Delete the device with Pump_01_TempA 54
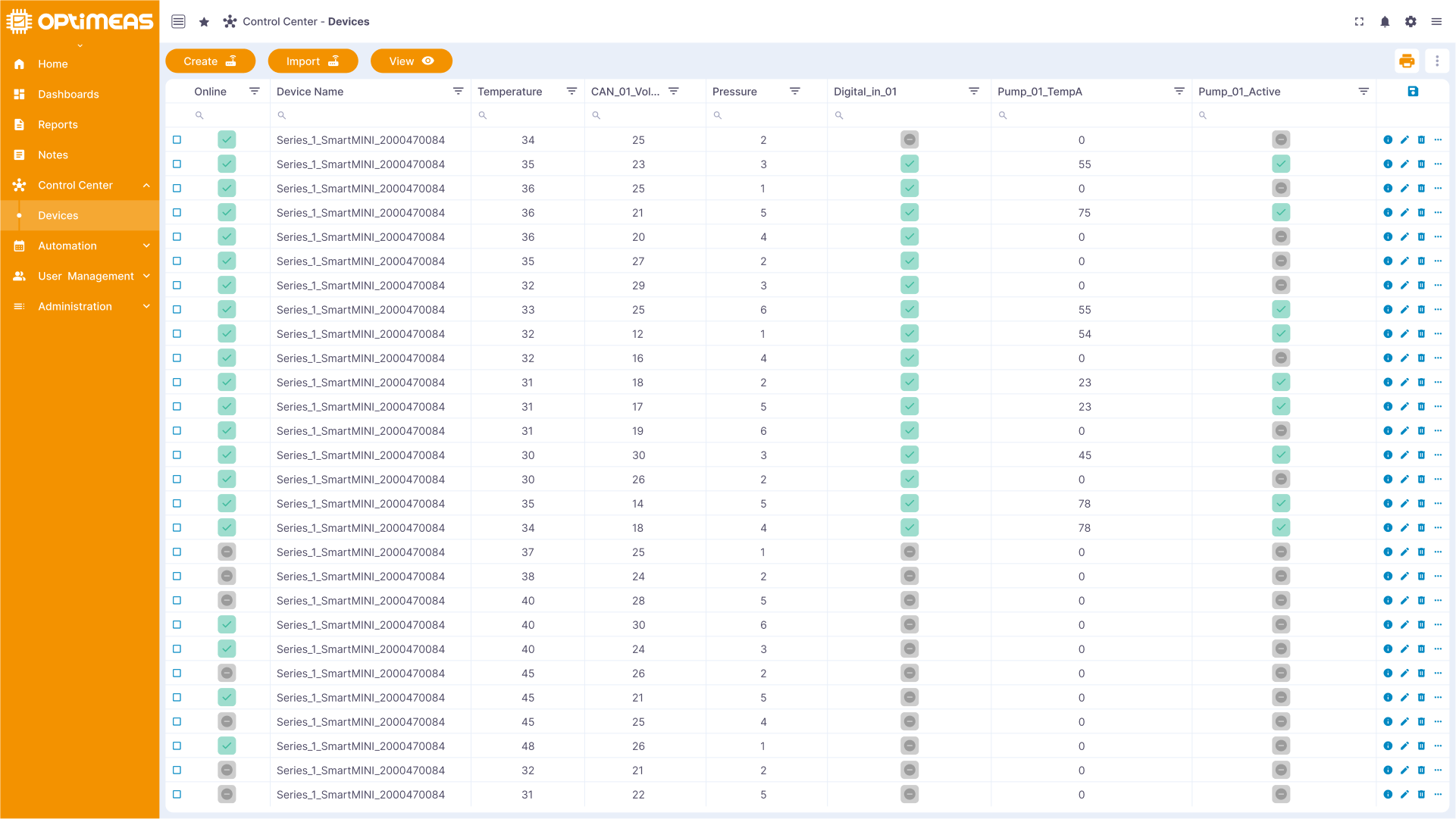 [1421, 334]
